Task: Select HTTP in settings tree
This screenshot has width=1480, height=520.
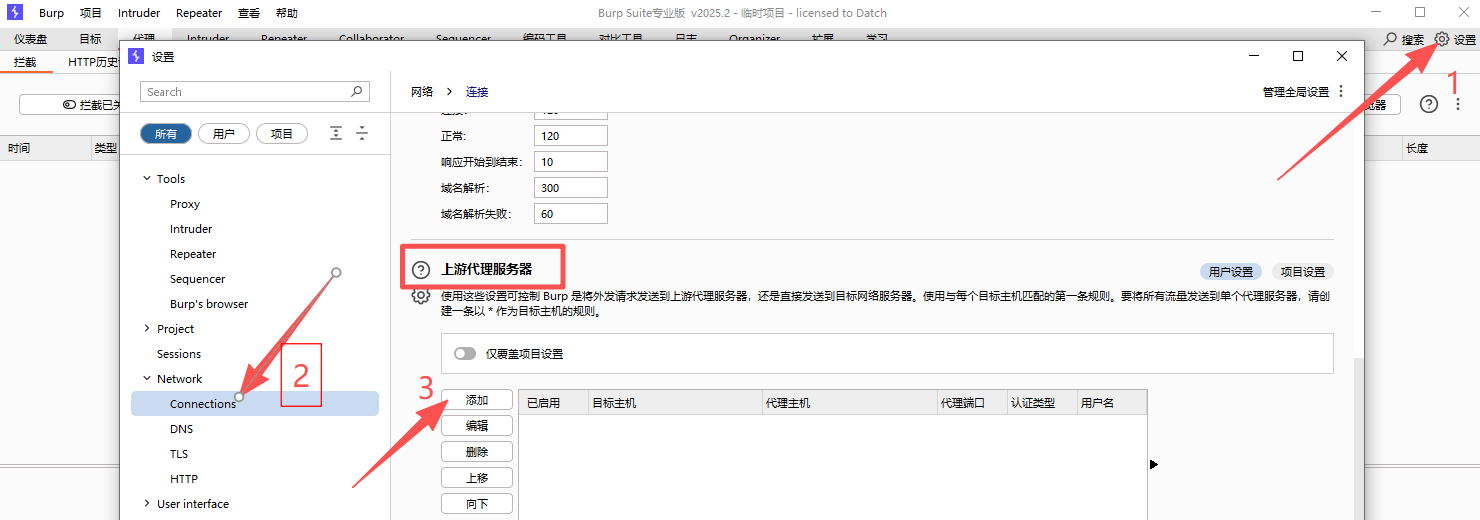Action: pyautogui.click(x=184, y=479)
